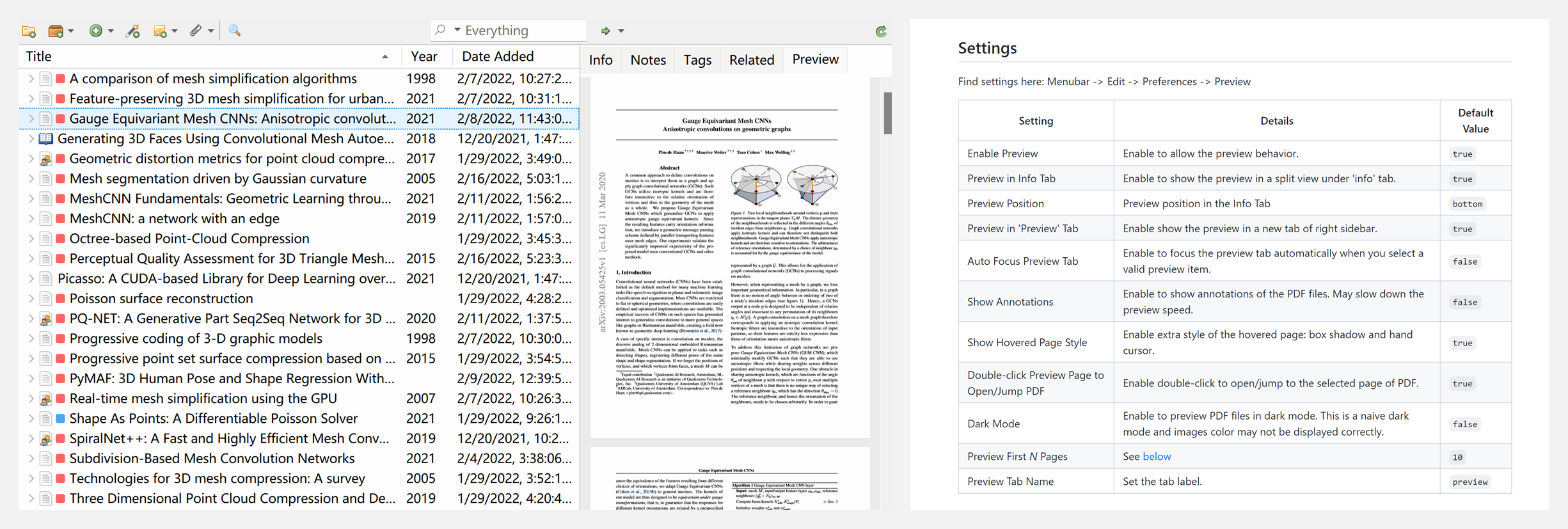Screen dimensions: 1568x529
Task: Expand the Progressive coding of 3-D graphic row
Action: click(x=31, y=338)
